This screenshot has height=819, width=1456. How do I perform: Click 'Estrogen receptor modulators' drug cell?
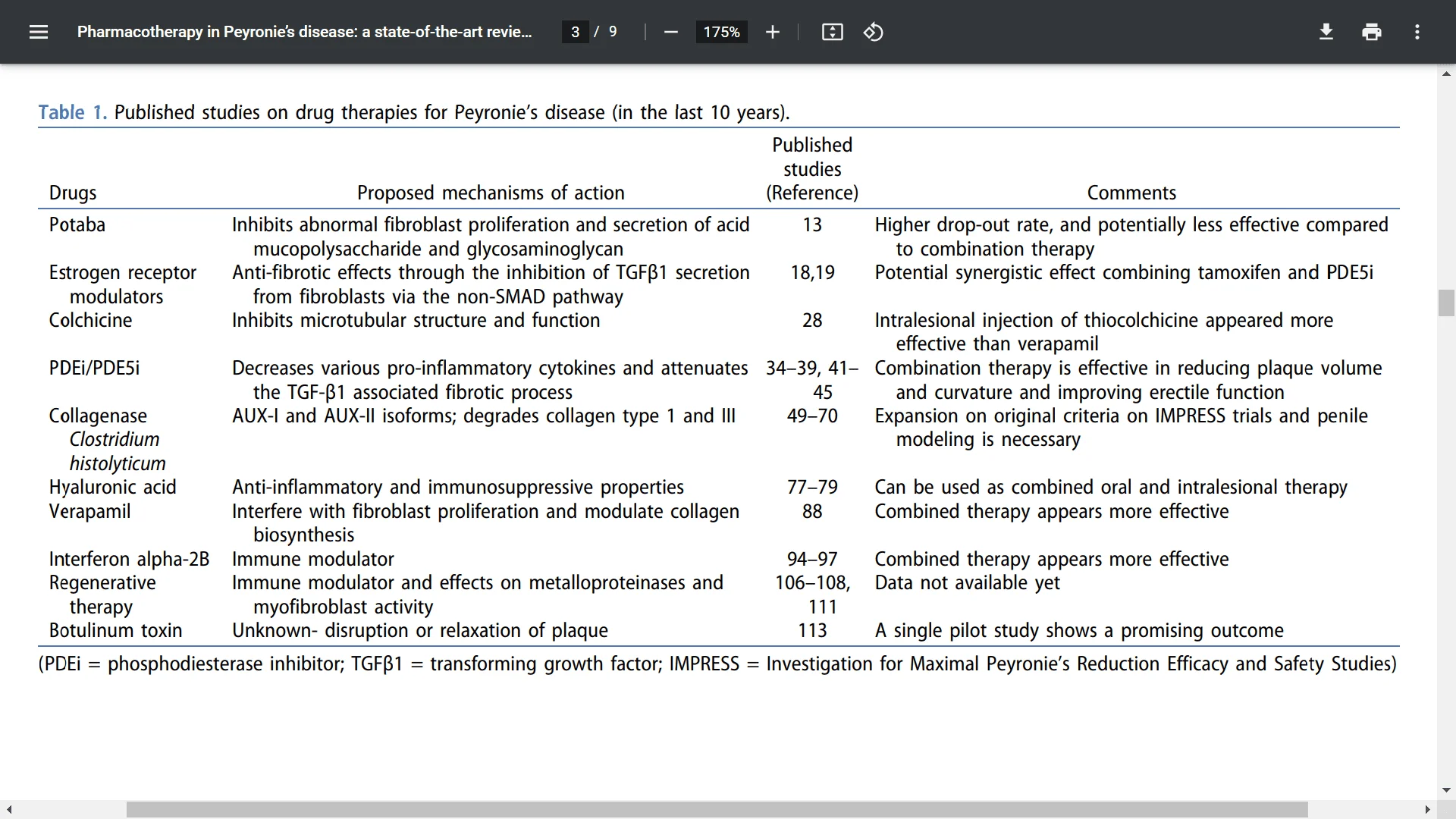point(123,284)
